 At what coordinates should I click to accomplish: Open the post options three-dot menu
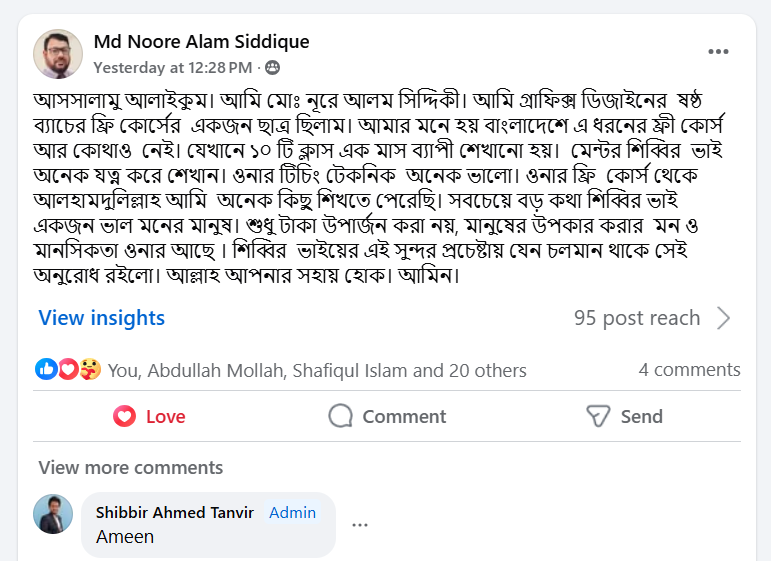tap(718, 52)
